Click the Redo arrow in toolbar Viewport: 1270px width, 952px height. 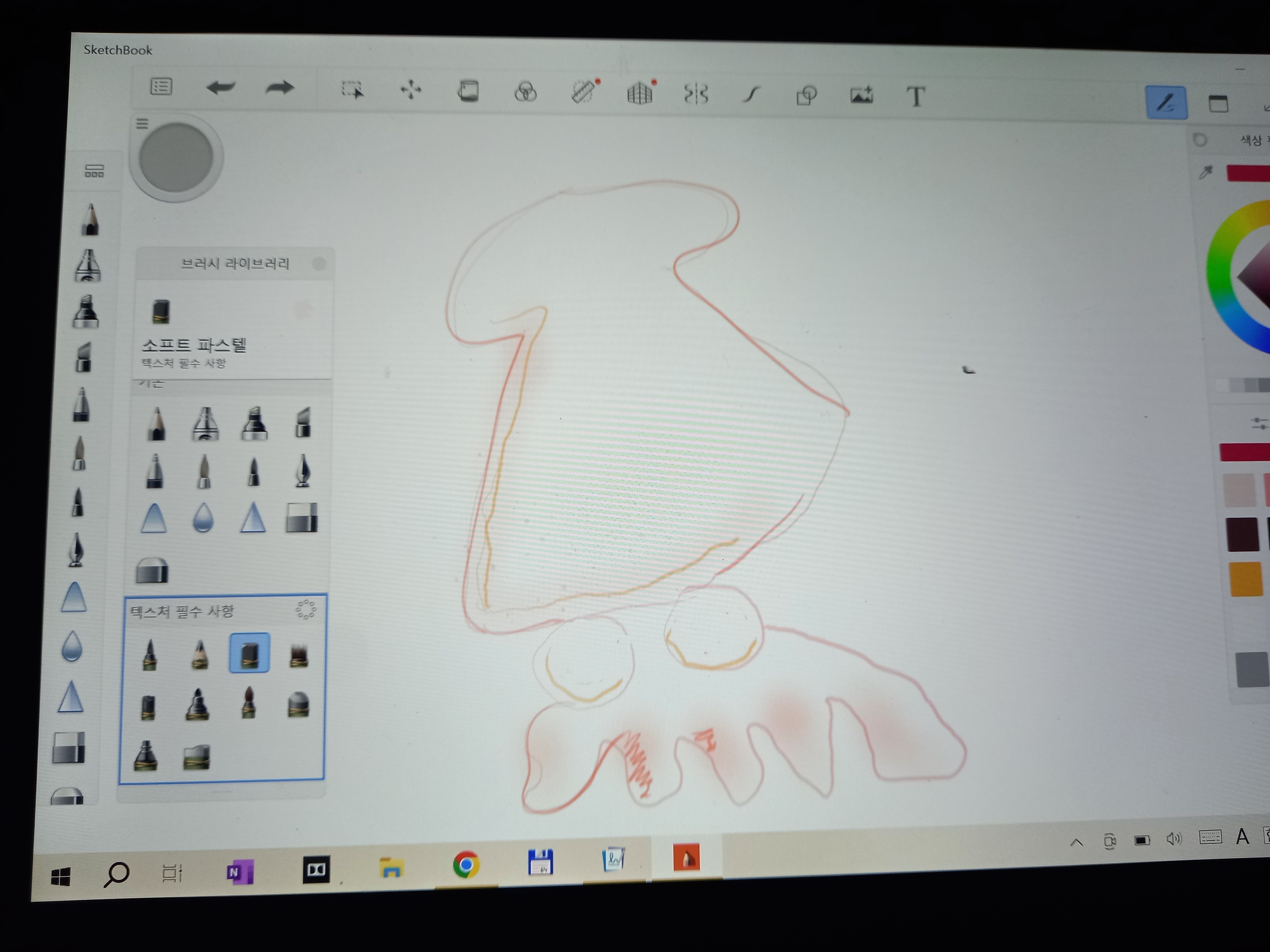280,88
